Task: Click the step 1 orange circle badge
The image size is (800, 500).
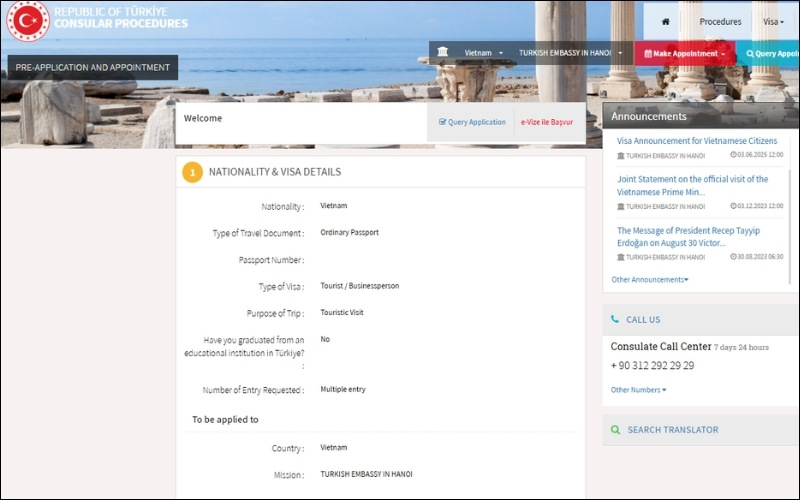Action: coord(192,172)
